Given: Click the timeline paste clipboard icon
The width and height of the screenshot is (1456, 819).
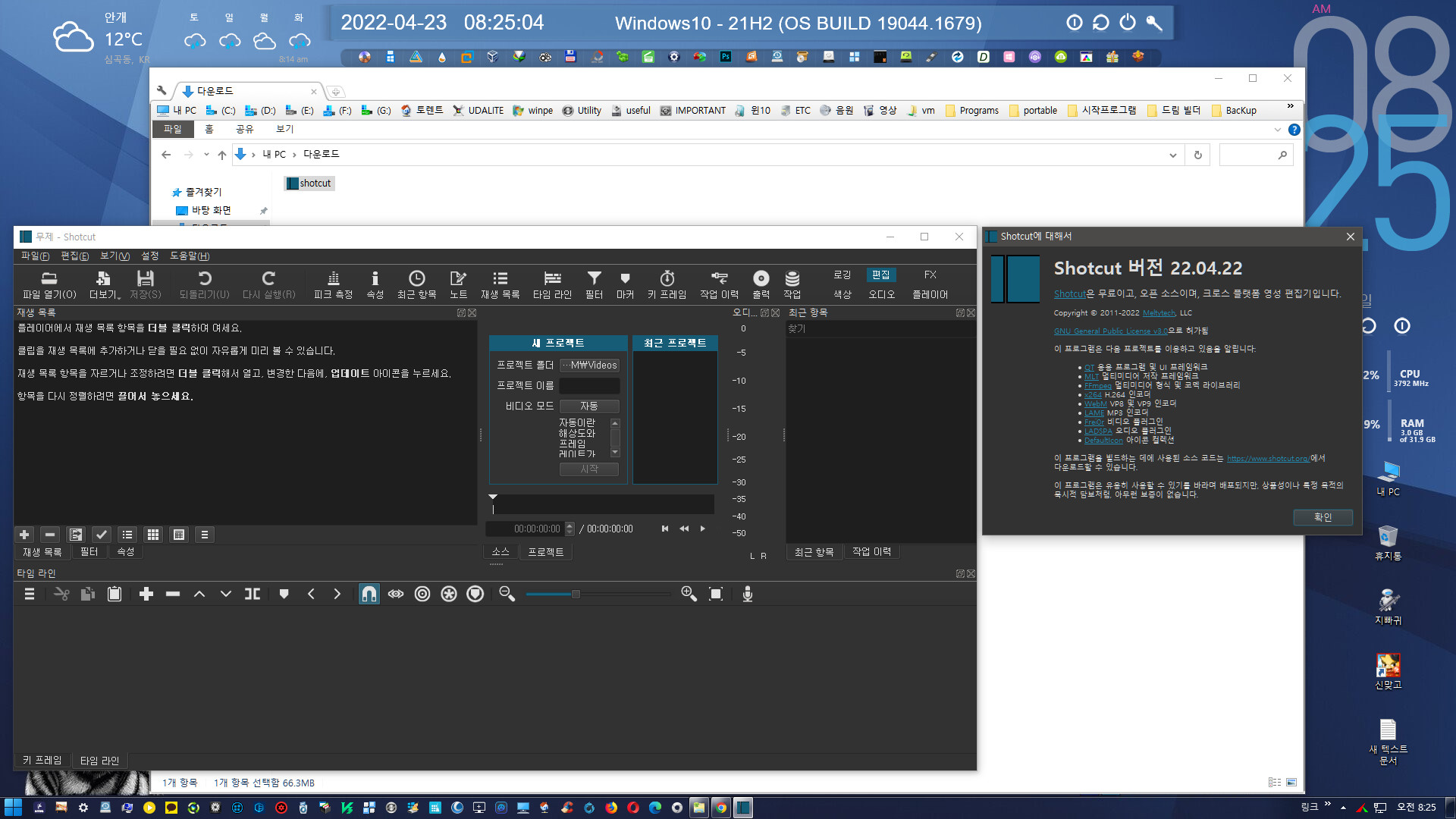Looking at the screenshot, I should (x=115, y=594).
